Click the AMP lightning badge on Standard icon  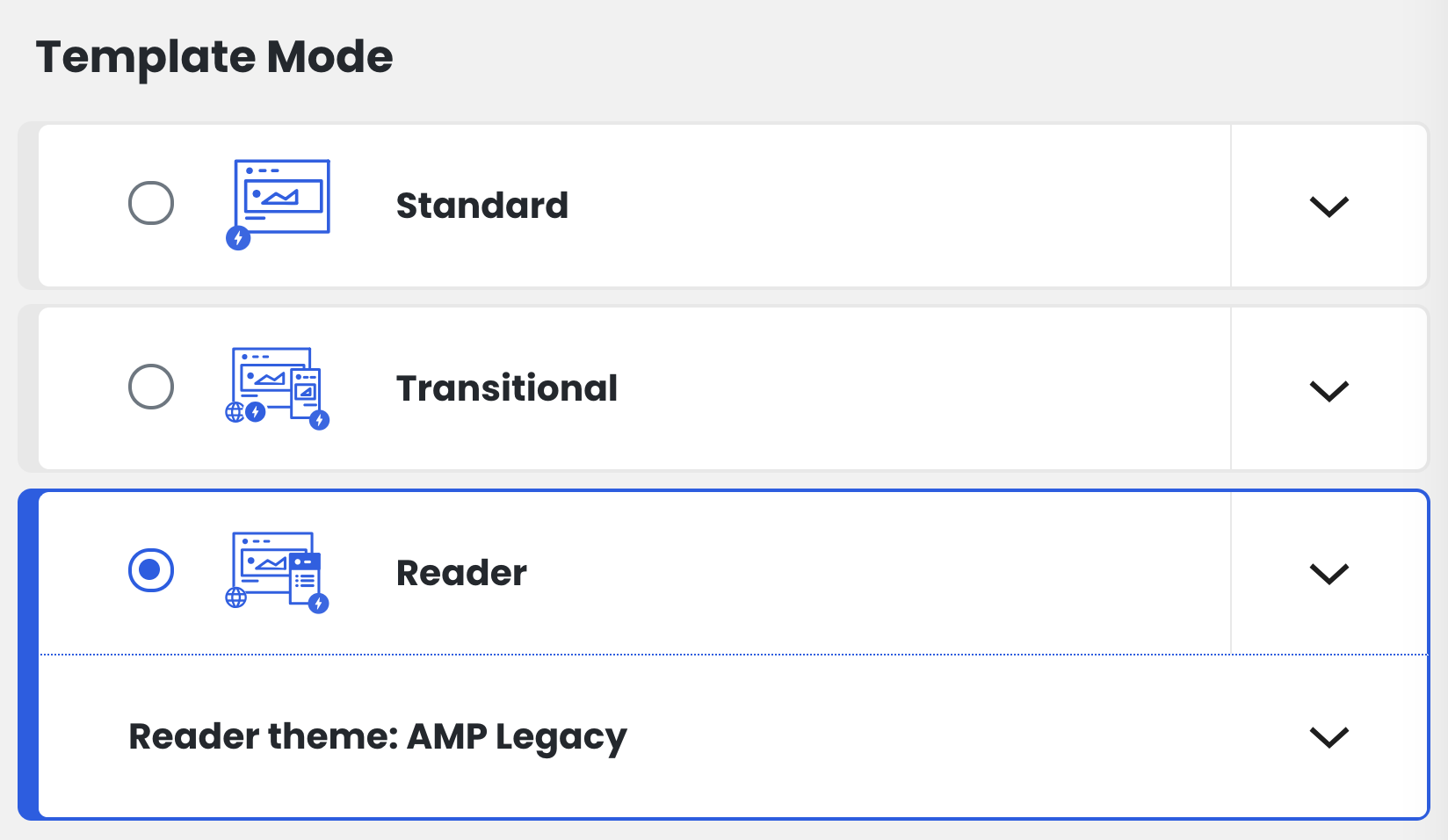tap(238, 238)
